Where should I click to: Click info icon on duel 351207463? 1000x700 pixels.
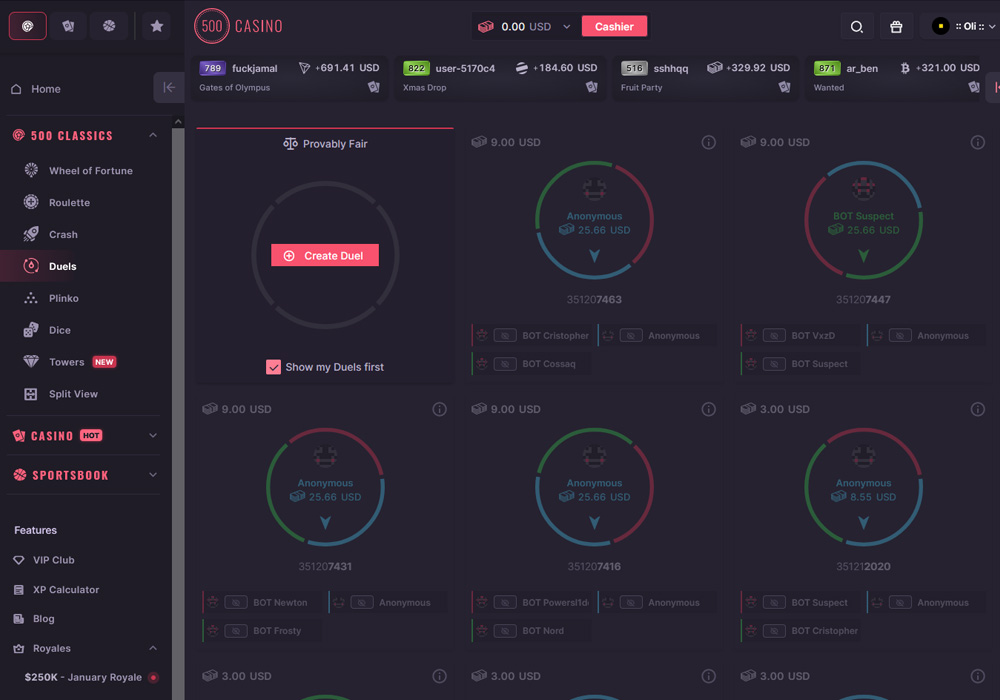[709, 142]
